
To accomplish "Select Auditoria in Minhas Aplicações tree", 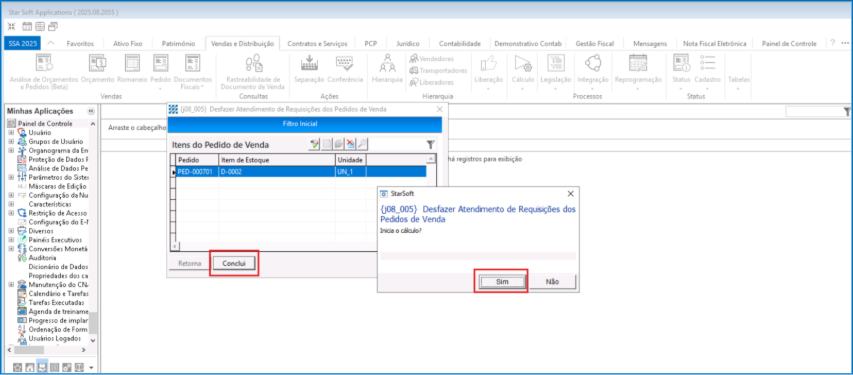I will [x=42, y=257].
